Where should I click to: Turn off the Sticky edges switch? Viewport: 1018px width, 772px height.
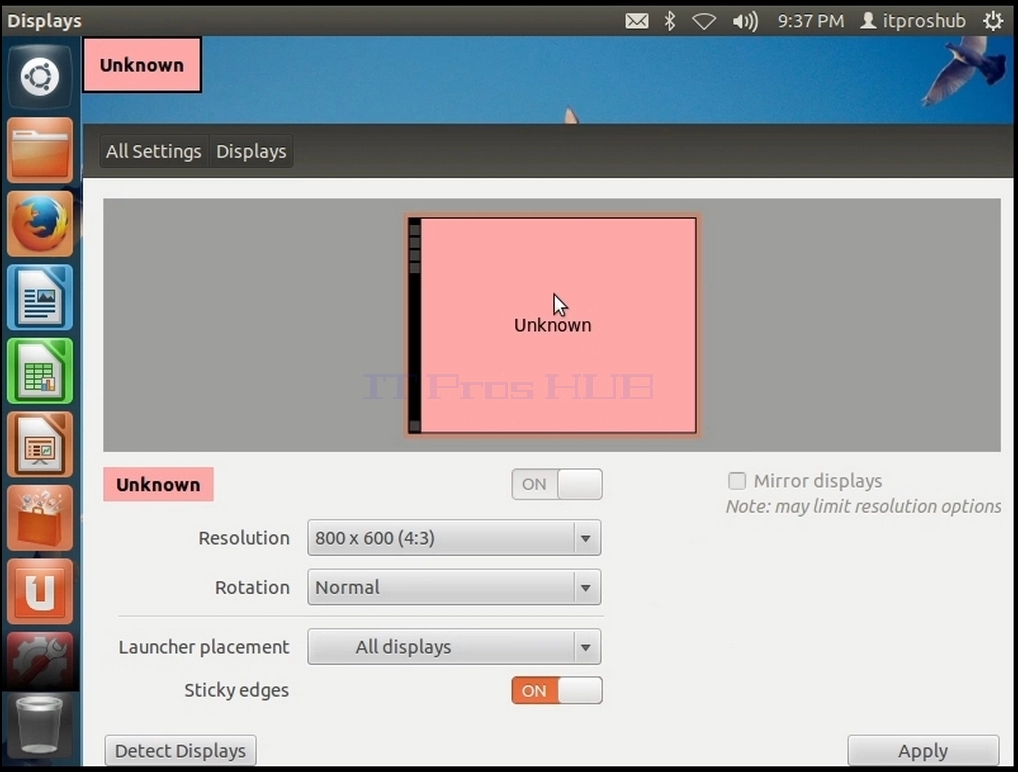coord(557,691)
